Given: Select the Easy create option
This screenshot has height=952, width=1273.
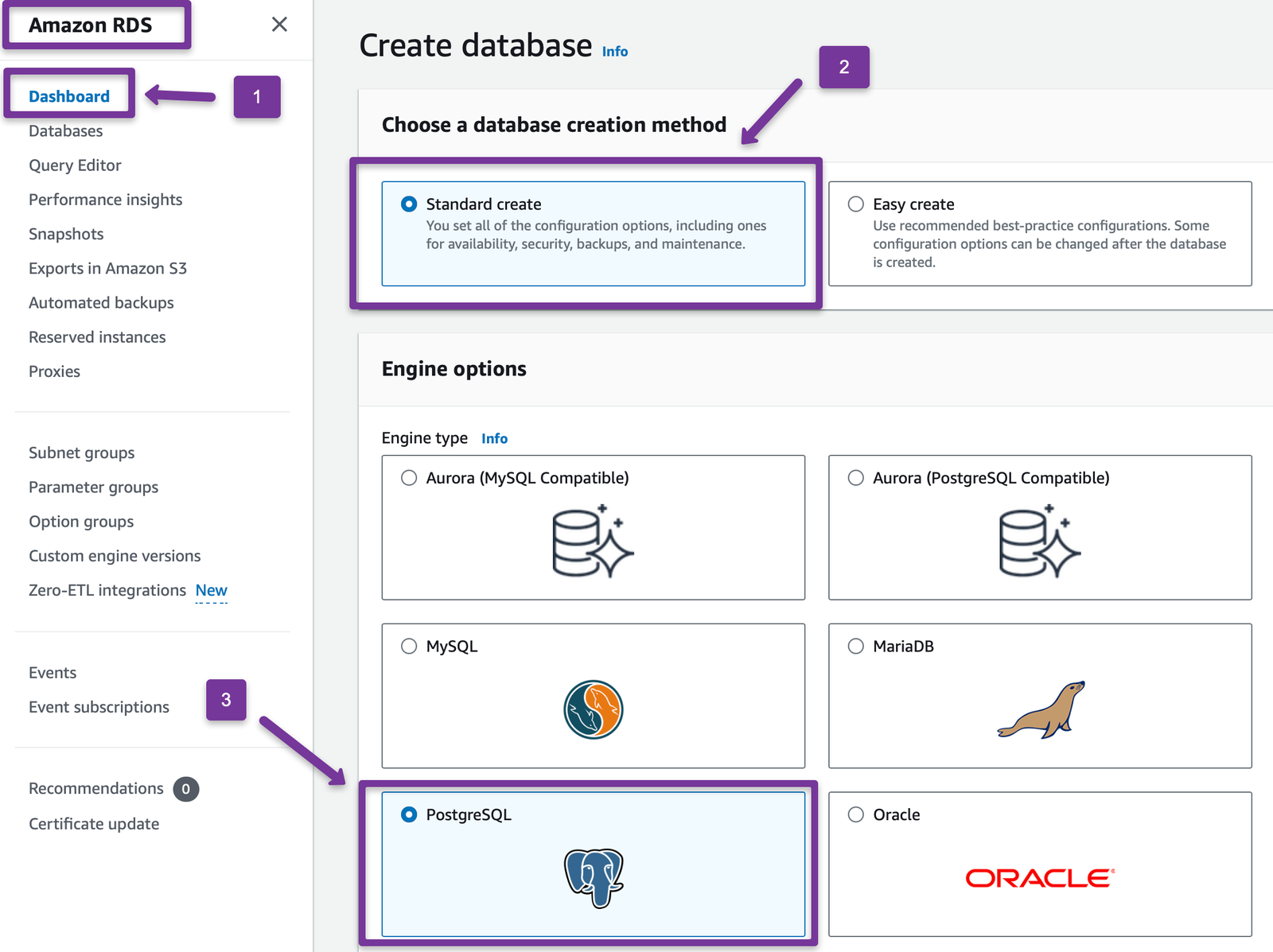Looking at the screenshot, I should tap(856, 204).
